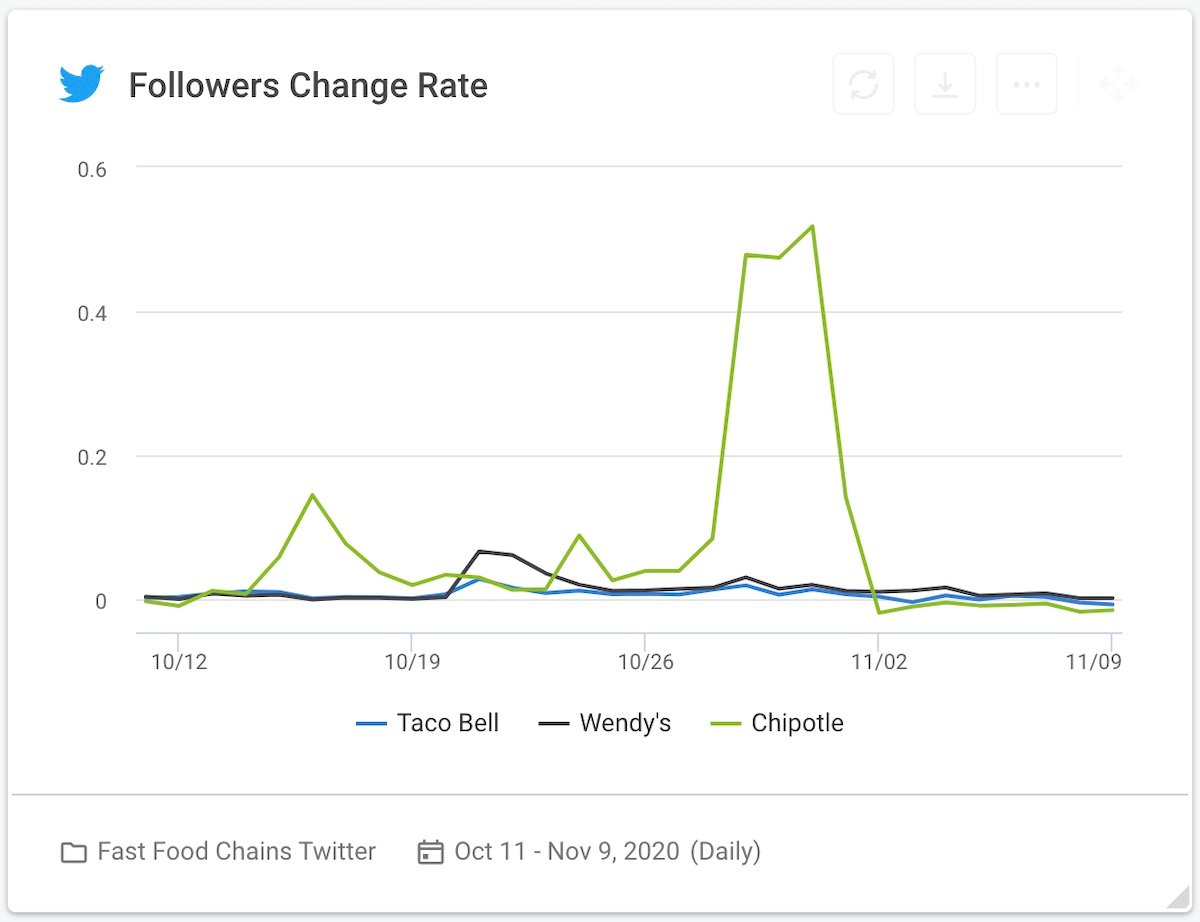Click the move/pan arrows icon

coord(1118,84)
